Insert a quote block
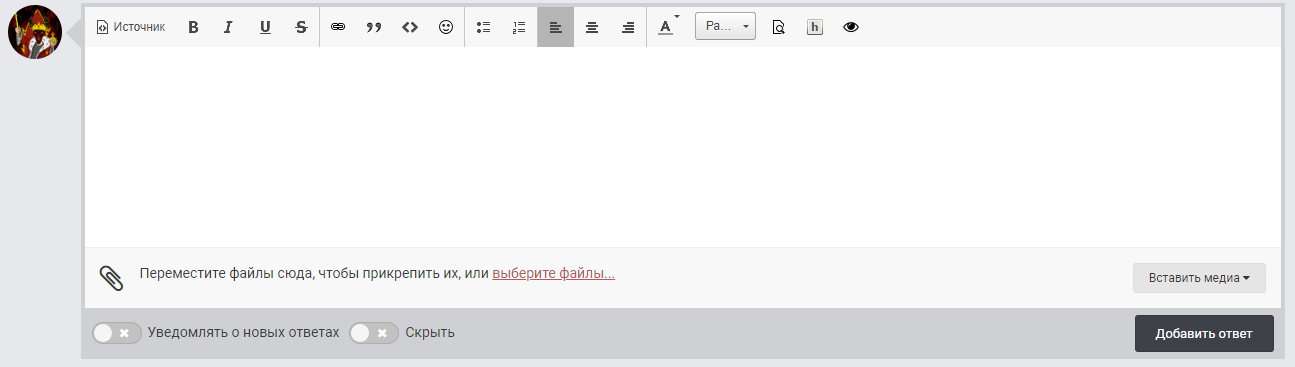This screenshot has width=1295, height=367. click(374, 28)
